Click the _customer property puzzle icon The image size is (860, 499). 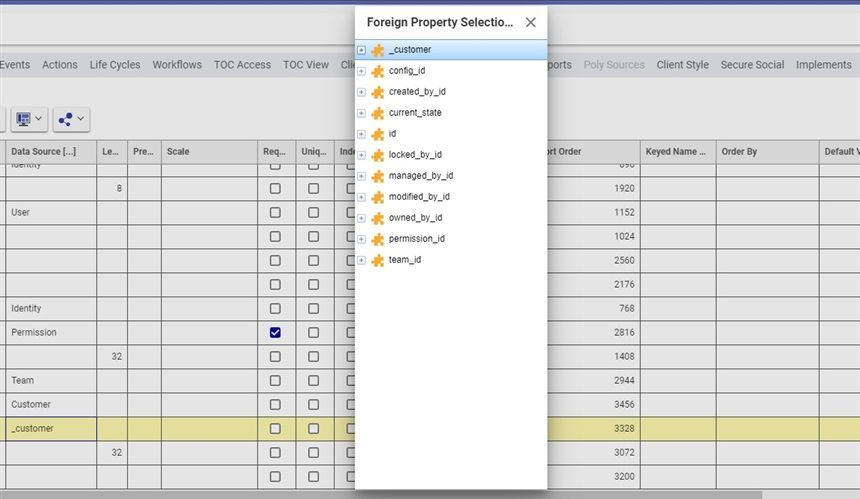(377, 50)
